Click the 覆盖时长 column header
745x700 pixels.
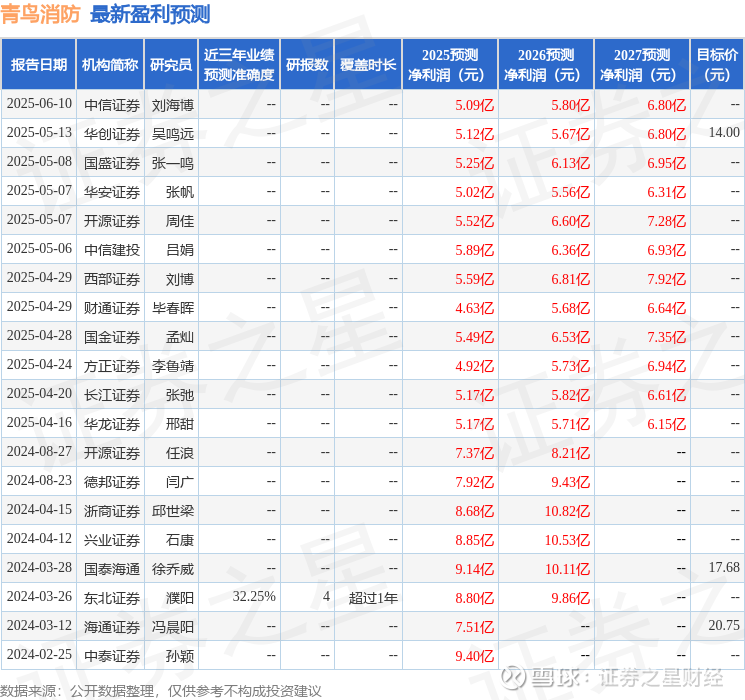[368, 64]
